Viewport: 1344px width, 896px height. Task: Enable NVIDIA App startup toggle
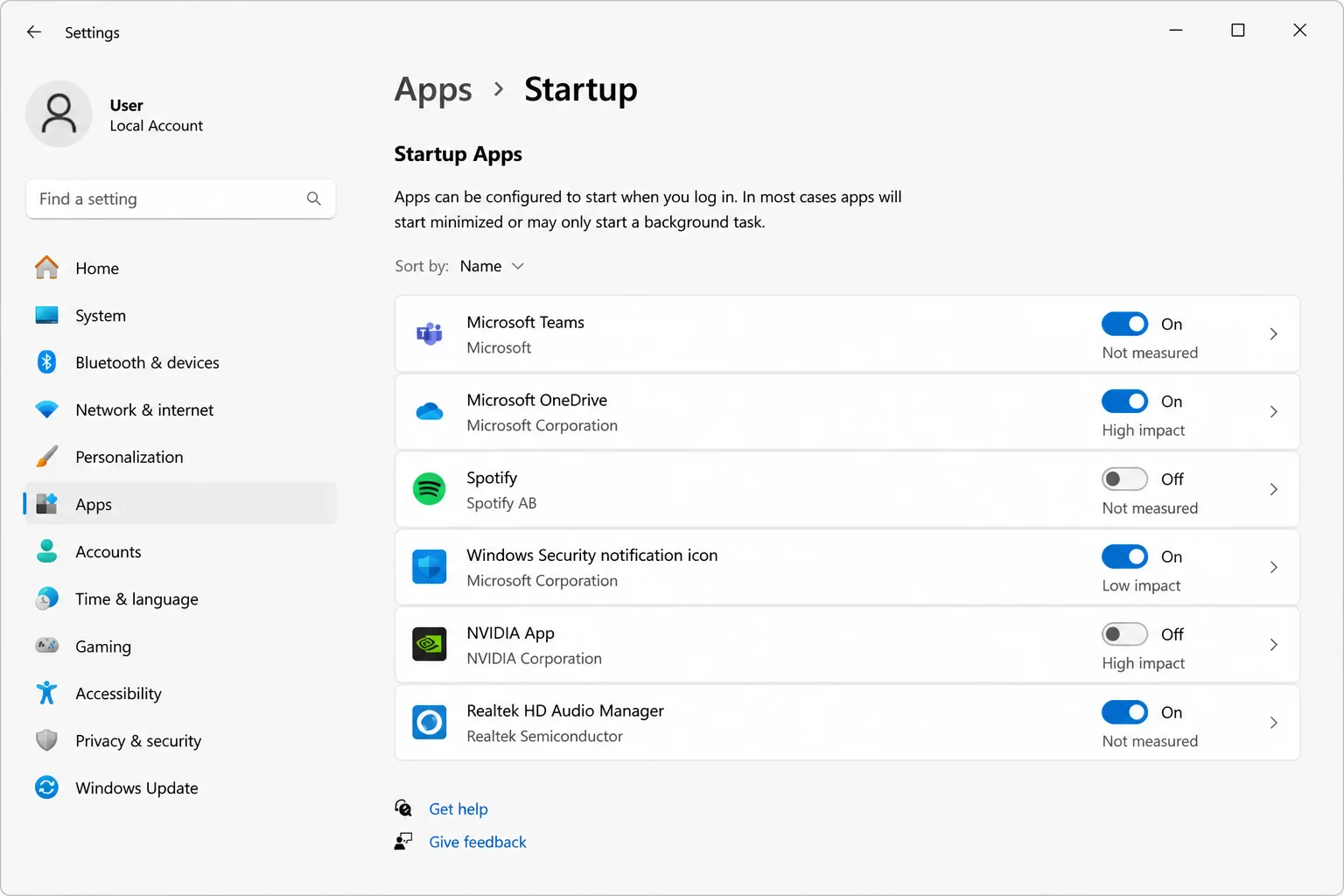tap(1124, 634)
